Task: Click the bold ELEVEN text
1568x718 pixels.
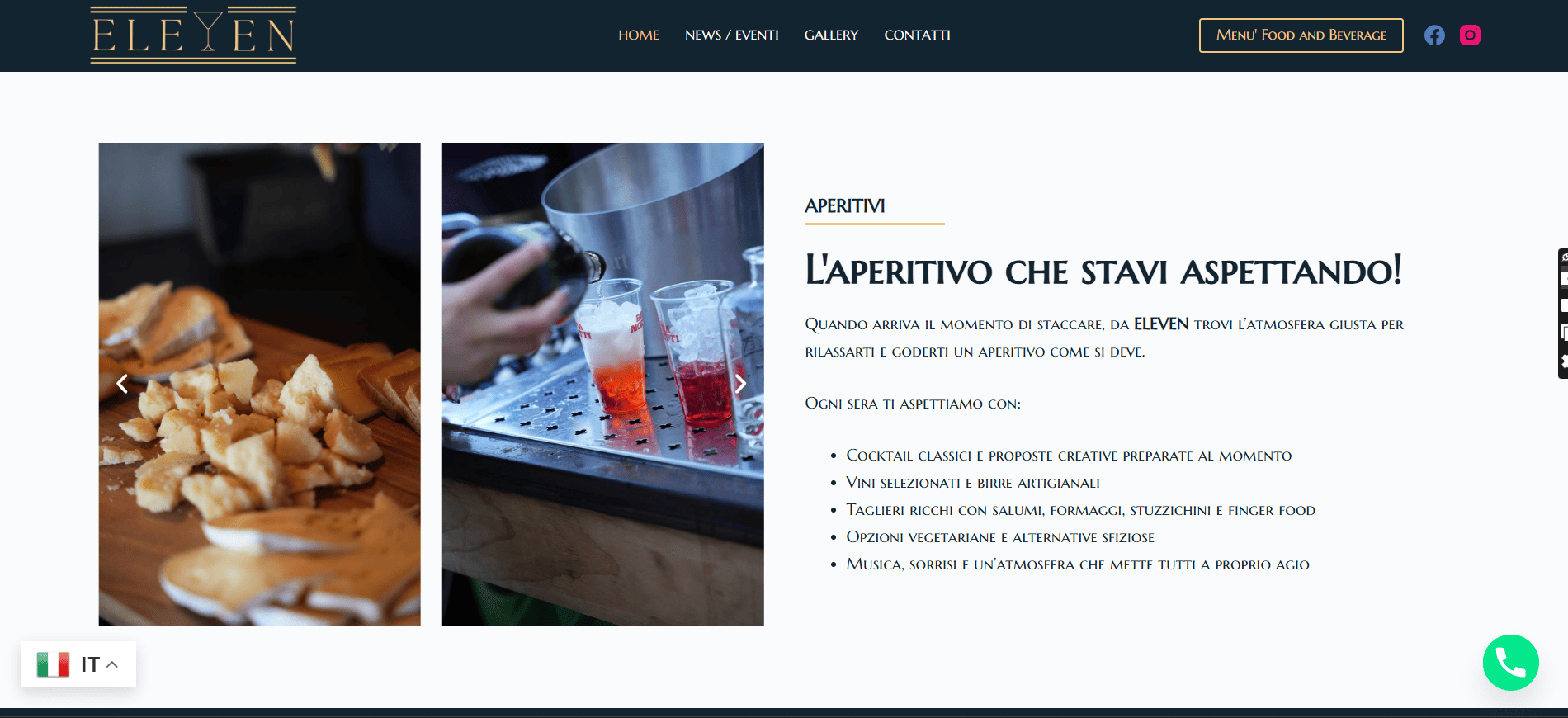Action: pos(1161,324)
